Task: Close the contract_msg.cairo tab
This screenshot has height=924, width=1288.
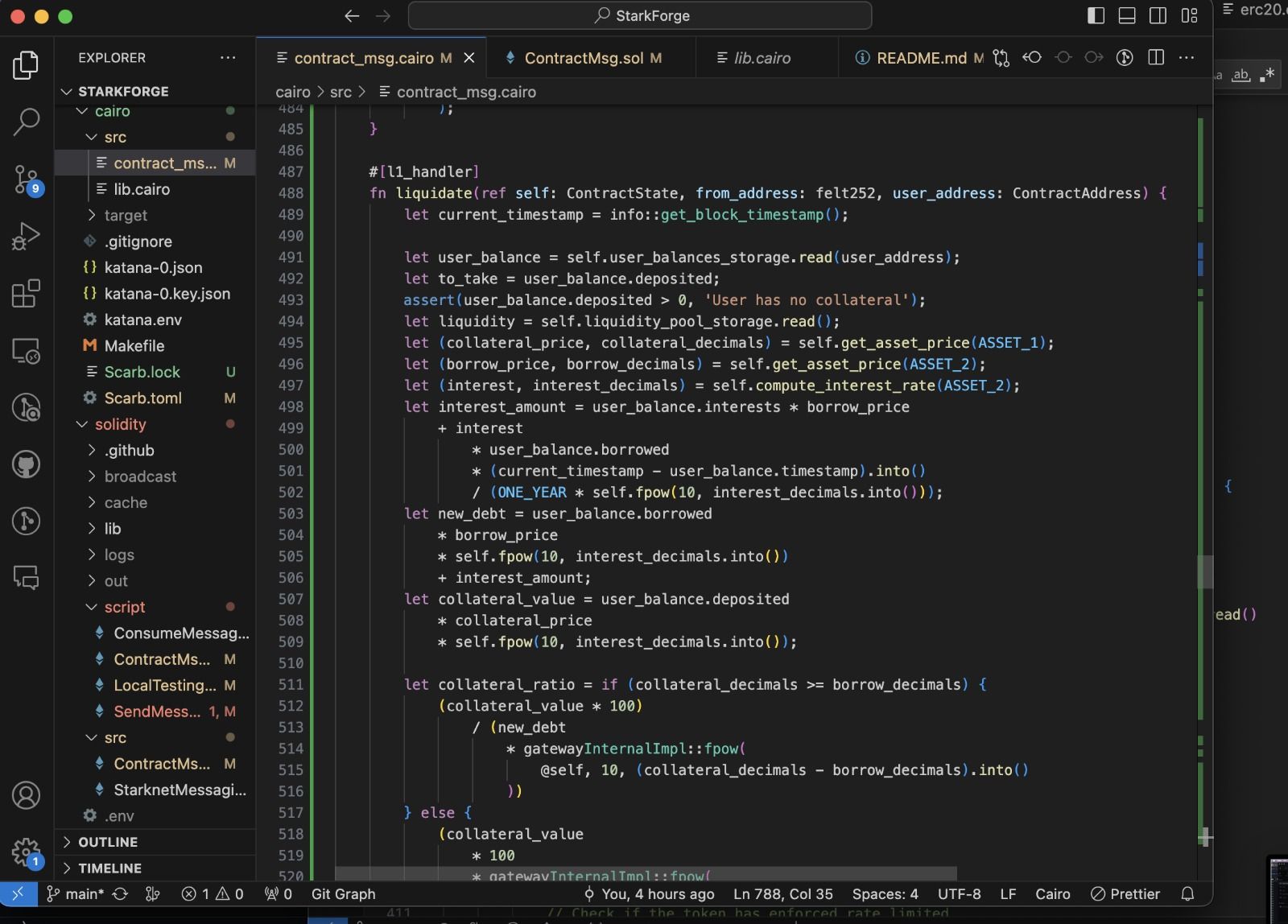Action: (x=469, y=58)
